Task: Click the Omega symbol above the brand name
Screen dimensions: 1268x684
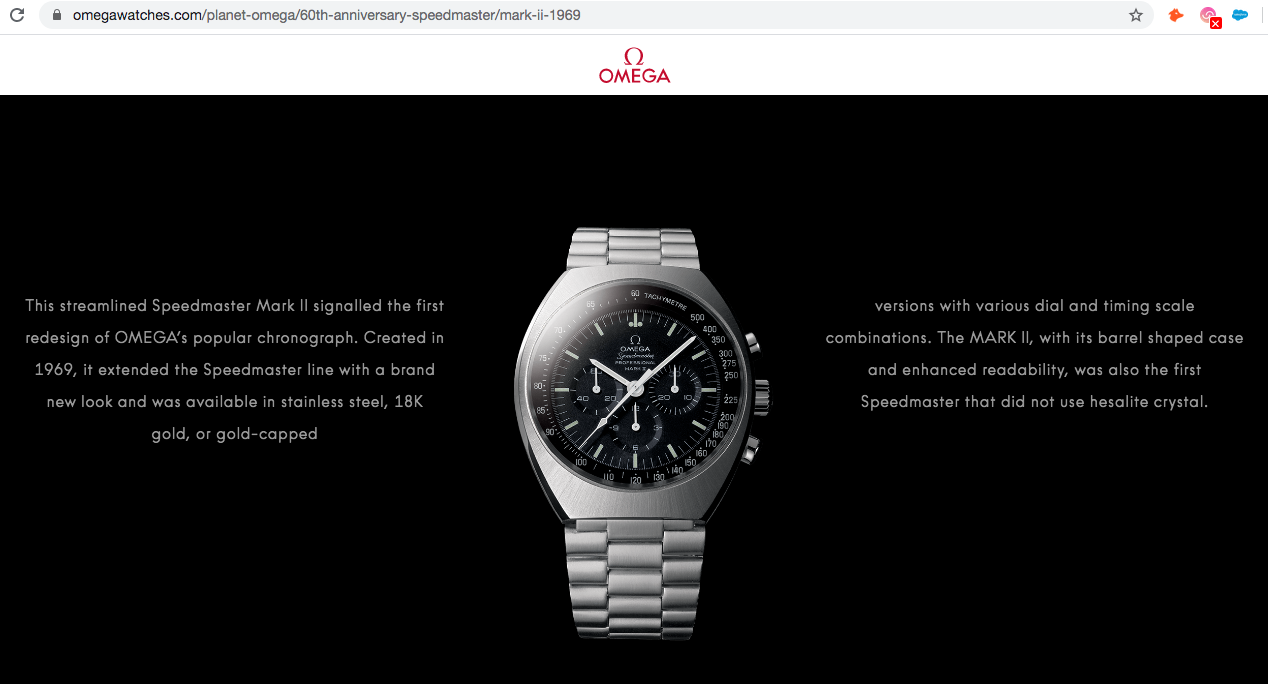Action: (634, 55)
